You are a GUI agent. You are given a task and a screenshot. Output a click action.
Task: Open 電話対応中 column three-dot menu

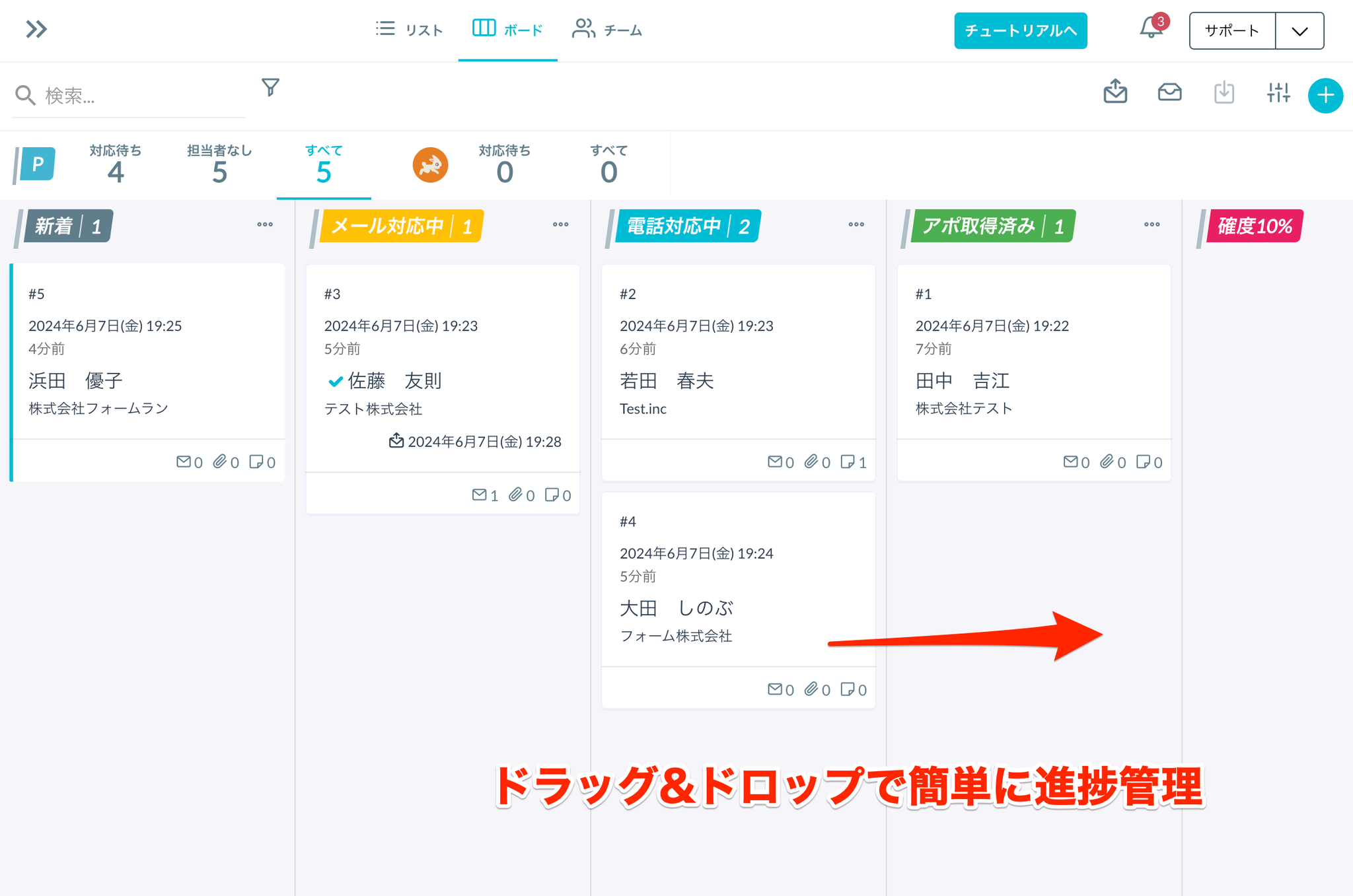(x=856, y=225)
